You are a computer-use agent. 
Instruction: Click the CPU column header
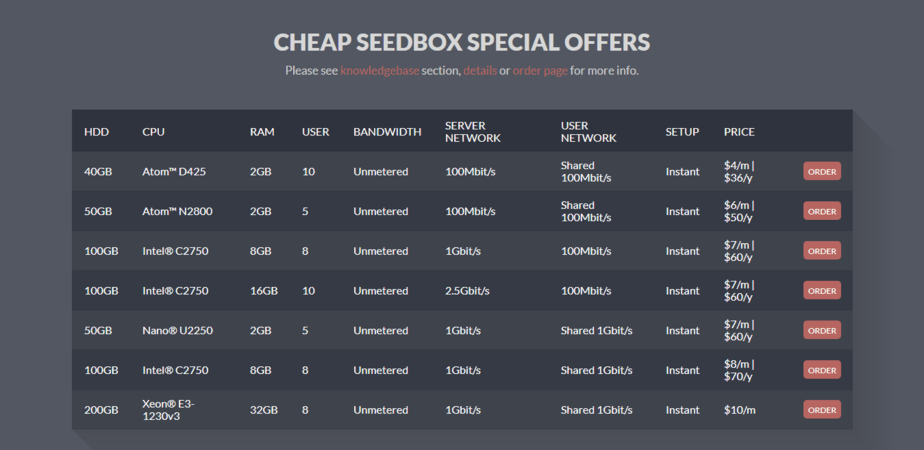pyautogui.click(x=153, y=132)
